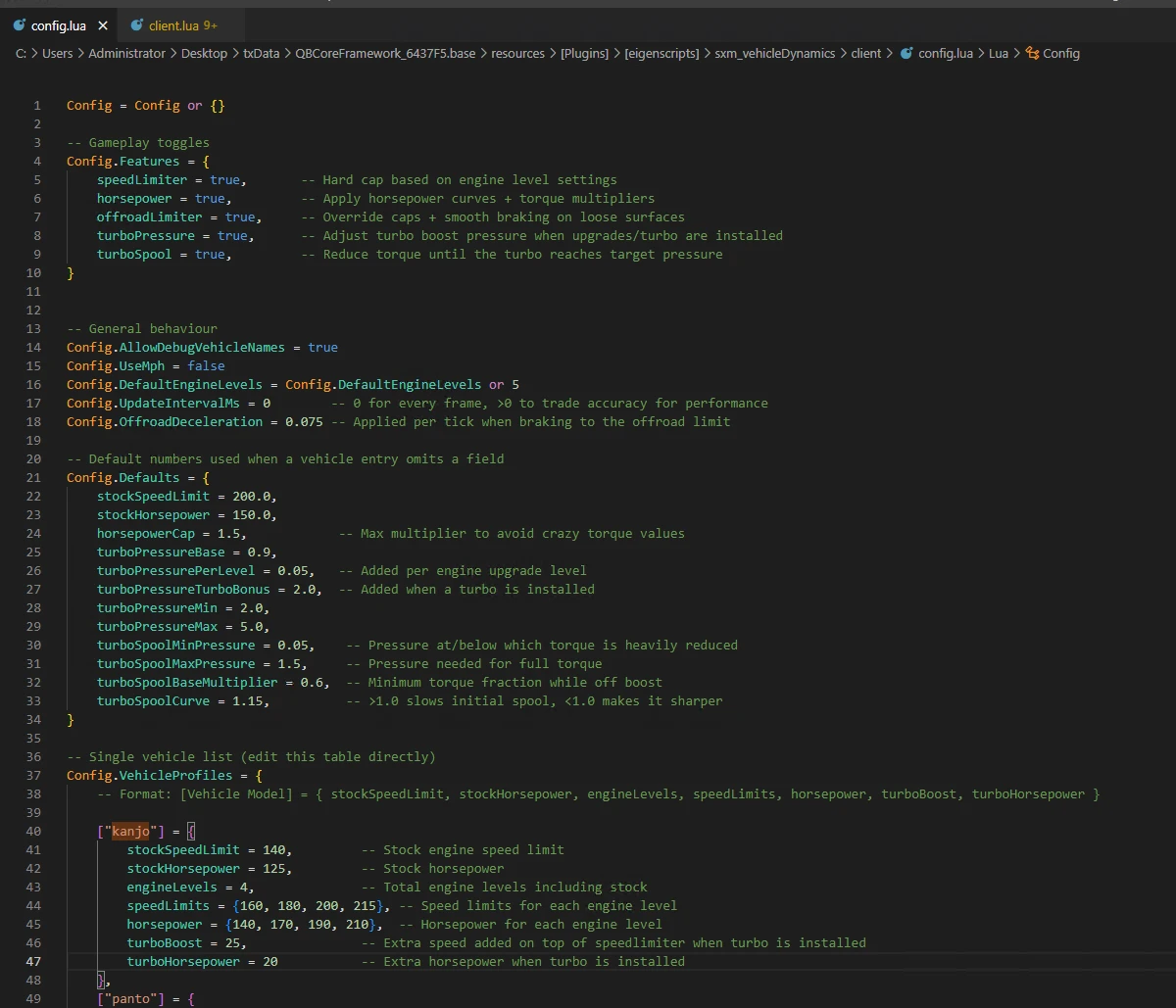Click "Config.Defaults" in the code
The height and width of the screenshot is (1008, 1176).
coord(123,477)
